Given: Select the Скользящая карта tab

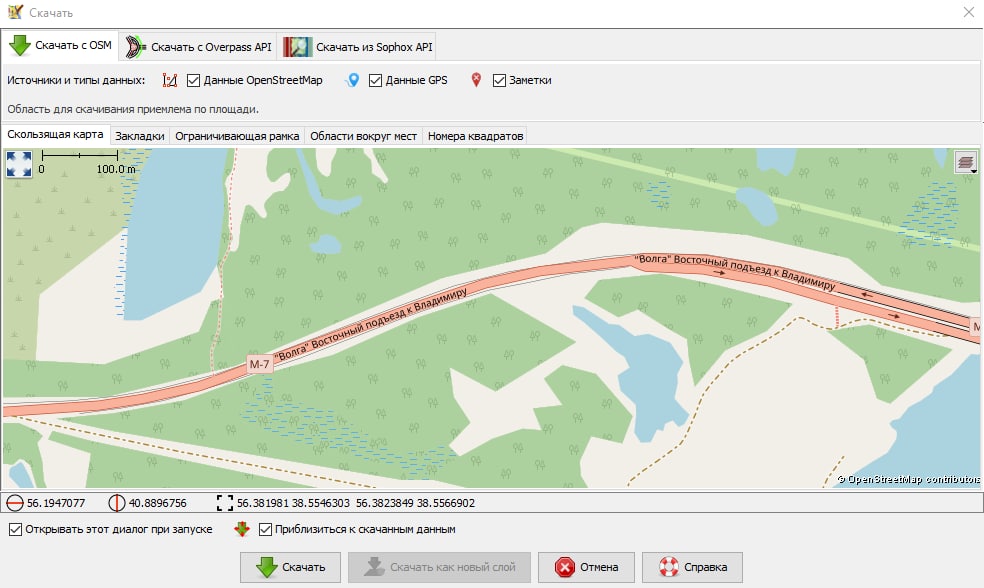Looking at the screenshot, I should [x=55, y=134].
